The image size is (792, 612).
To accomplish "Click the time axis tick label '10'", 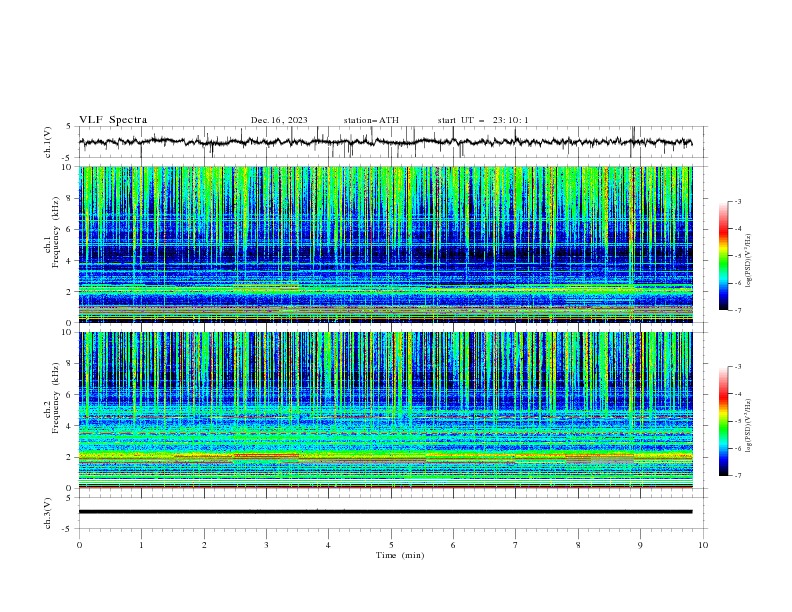I will click(703, 545).
